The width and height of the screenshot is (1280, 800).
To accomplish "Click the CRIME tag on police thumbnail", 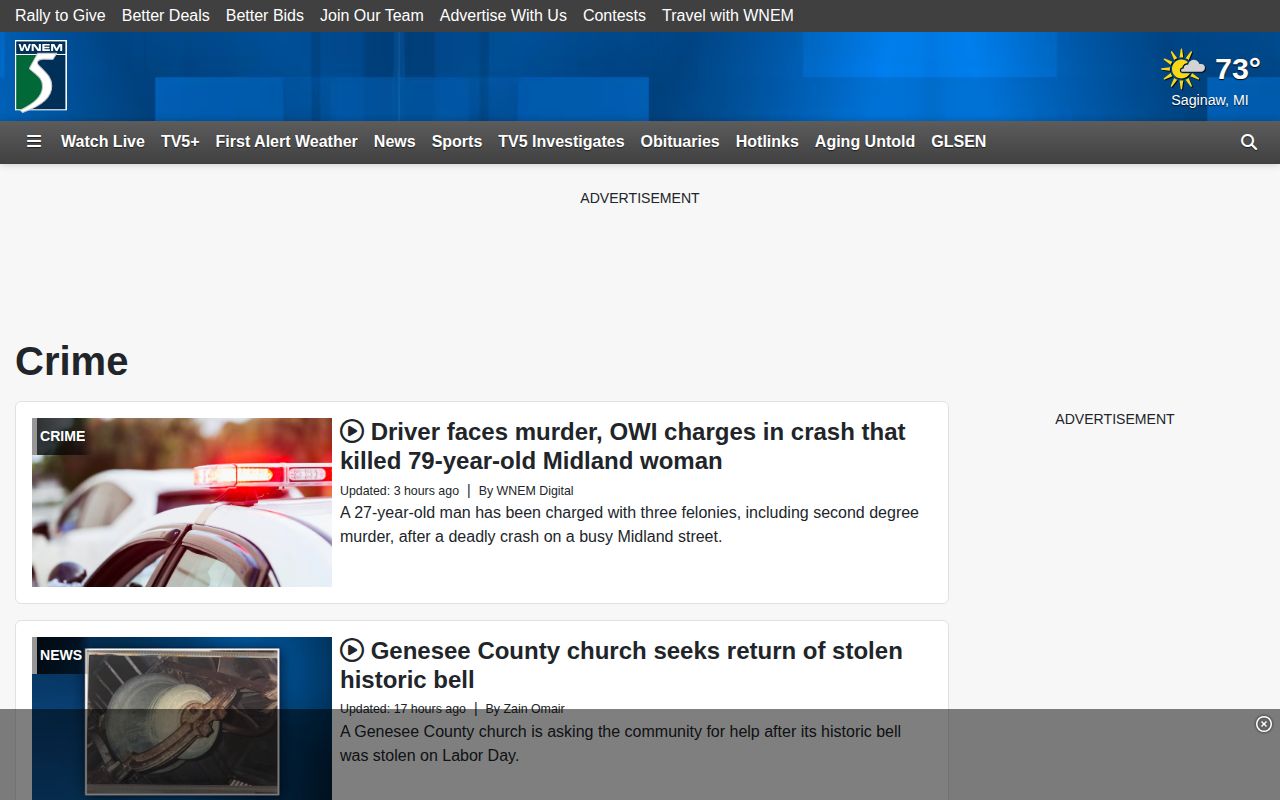I will click(x=62, y=436).
